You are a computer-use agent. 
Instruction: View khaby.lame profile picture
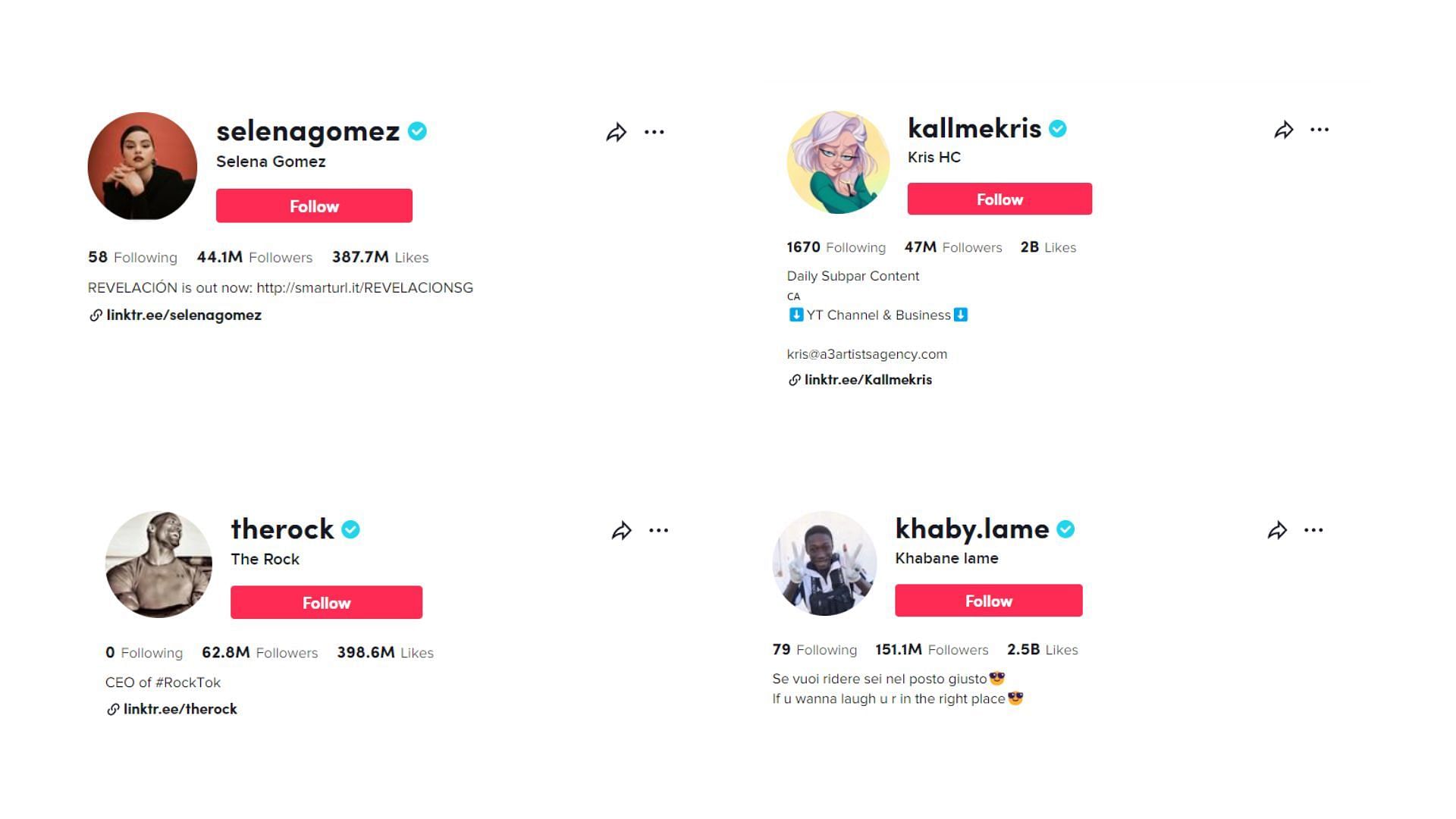coord(824,563)
